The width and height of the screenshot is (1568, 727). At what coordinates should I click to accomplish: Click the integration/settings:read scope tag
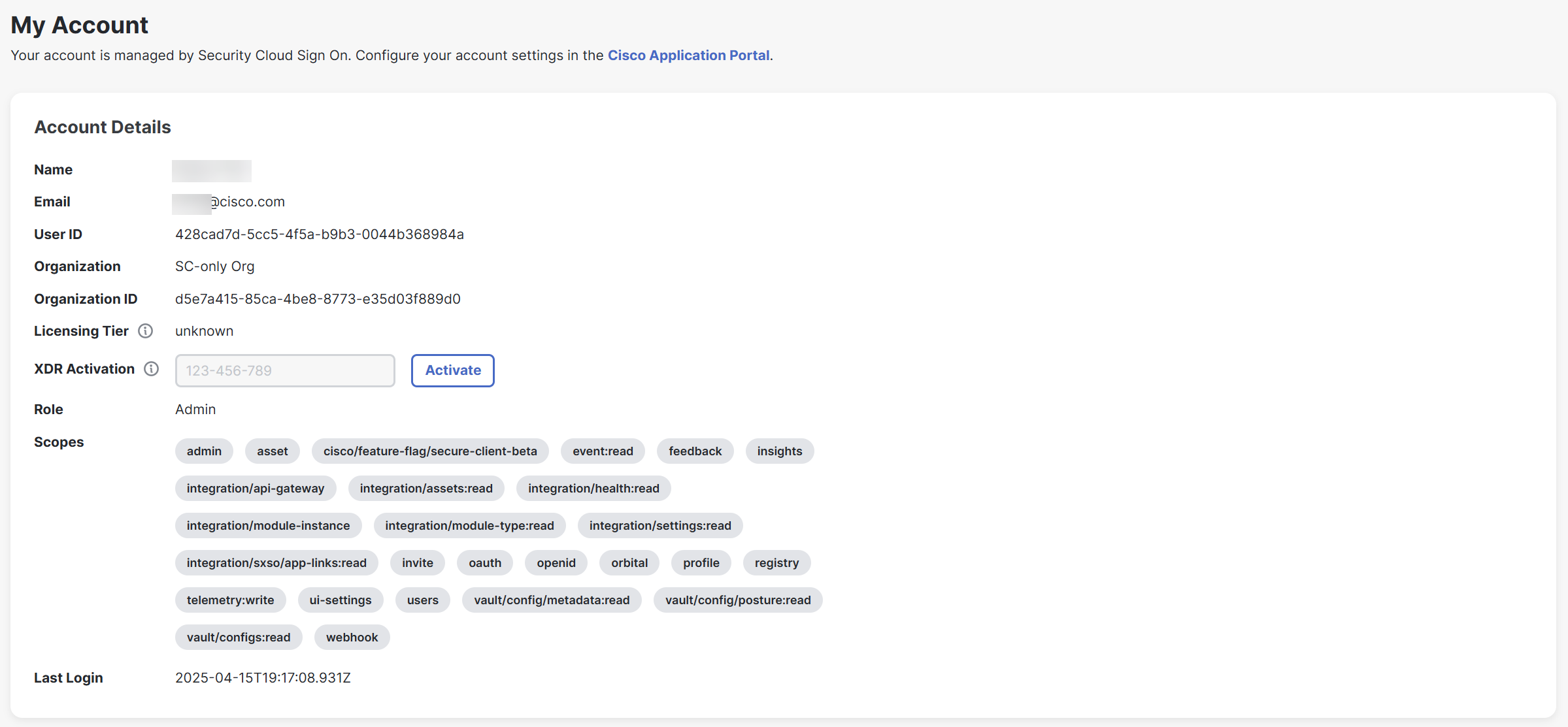tap(660, 526)
